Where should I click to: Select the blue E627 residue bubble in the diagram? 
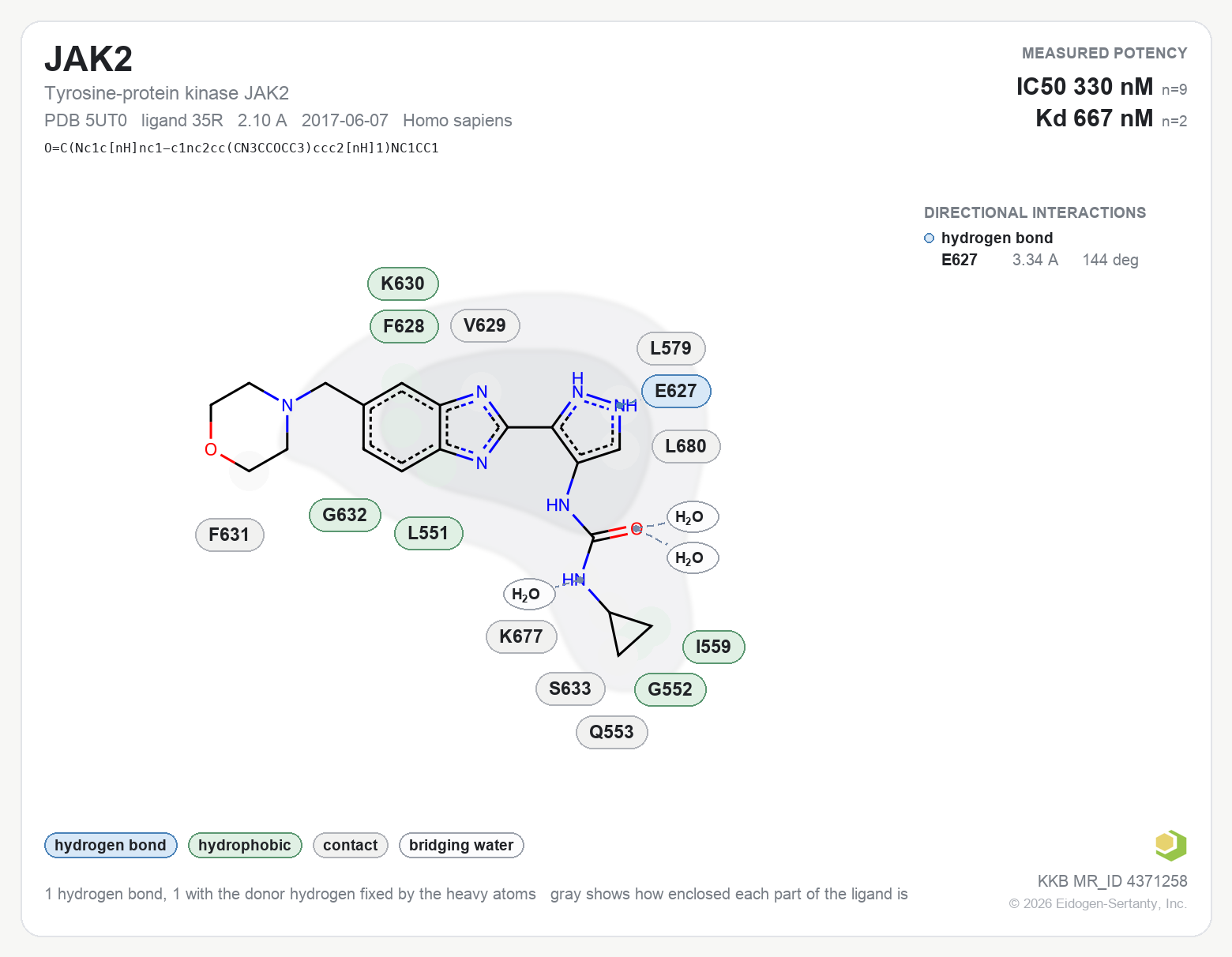point(676,391)
